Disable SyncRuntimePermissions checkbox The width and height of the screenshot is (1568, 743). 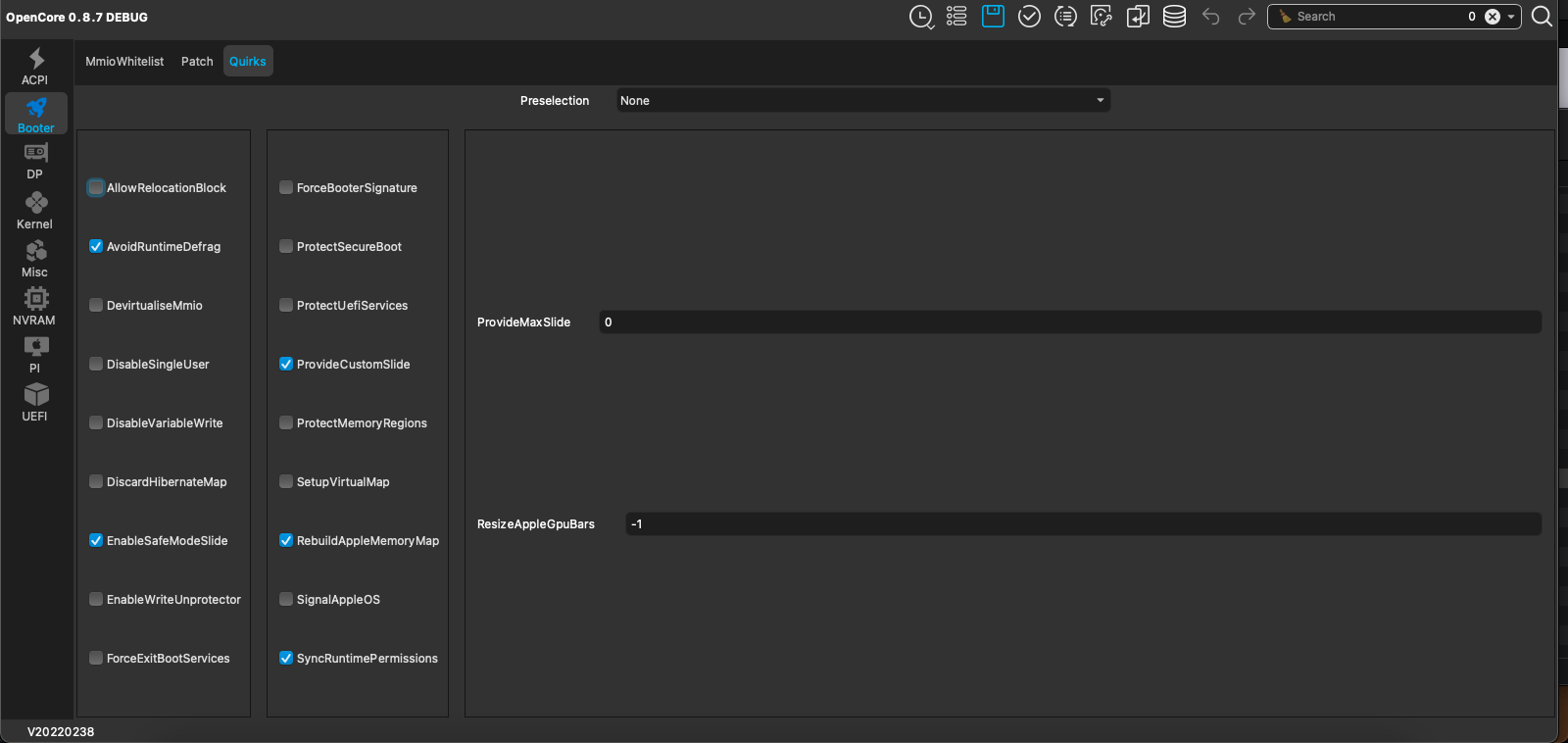pyautogui.click(x=286, y=658)
